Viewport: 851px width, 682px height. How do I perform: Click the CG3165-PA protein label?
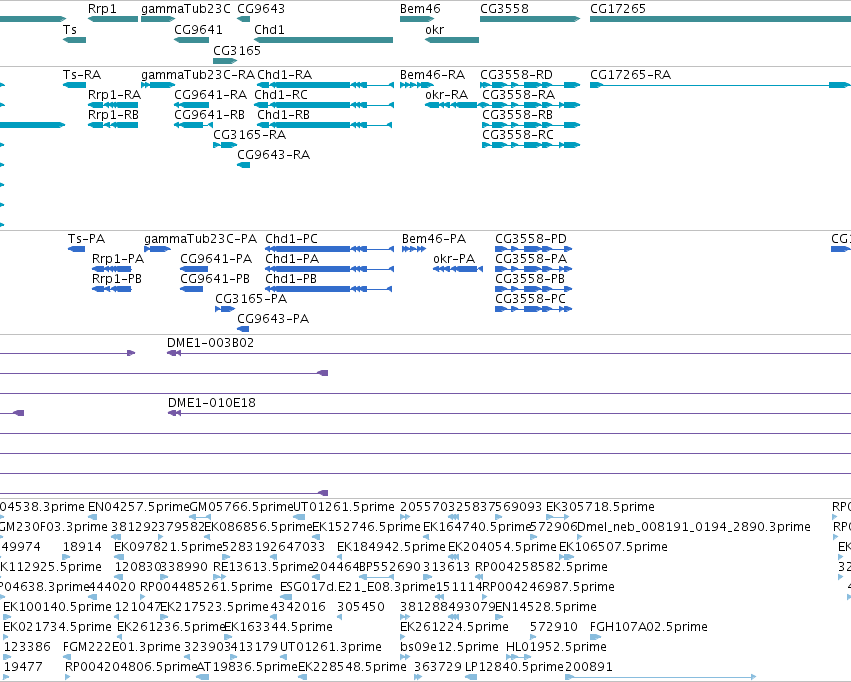(251, 299)
